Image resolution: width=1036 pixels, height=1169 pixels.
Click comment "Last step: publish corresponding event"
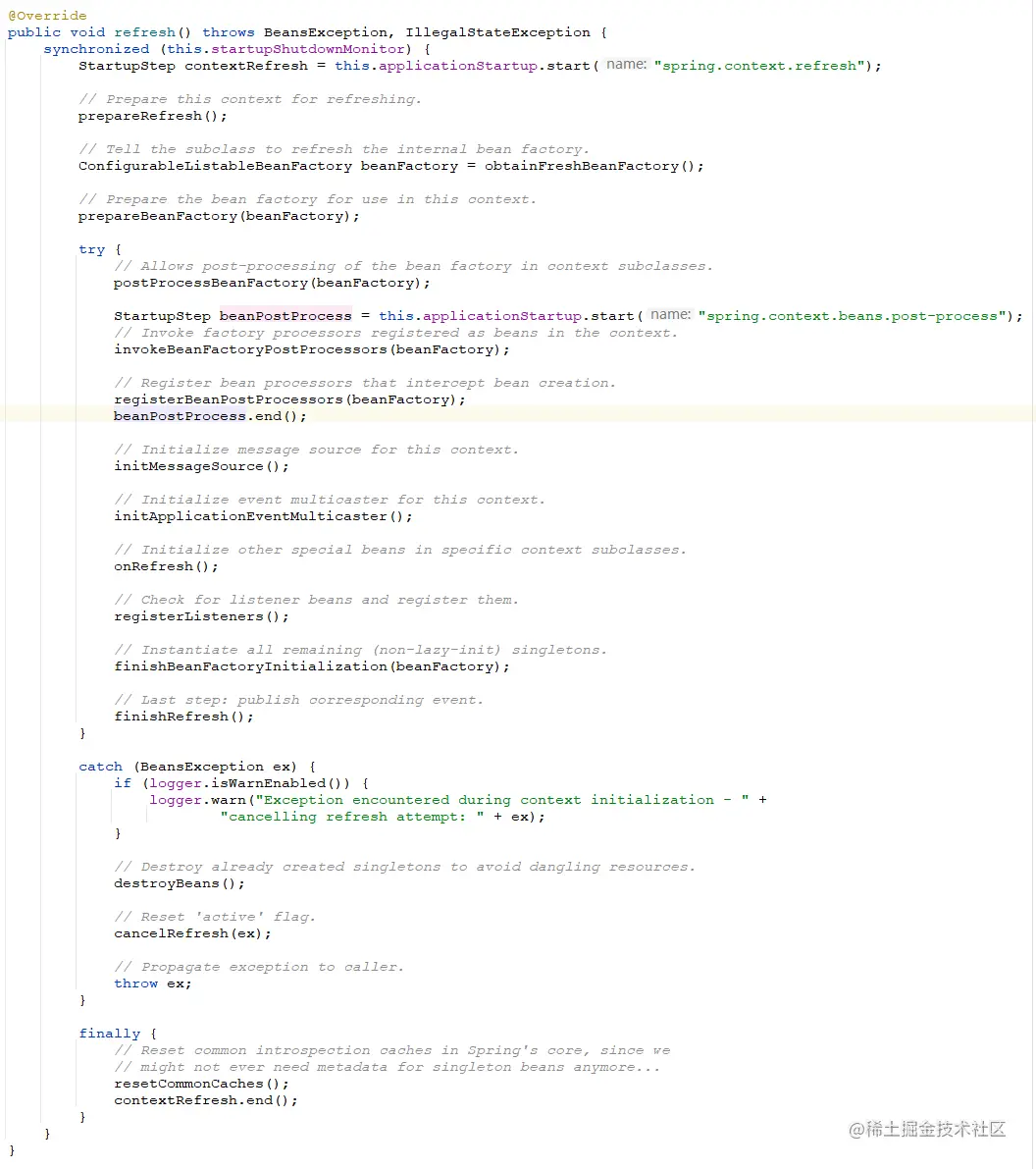pyautogui.click(x=299, y=700)
